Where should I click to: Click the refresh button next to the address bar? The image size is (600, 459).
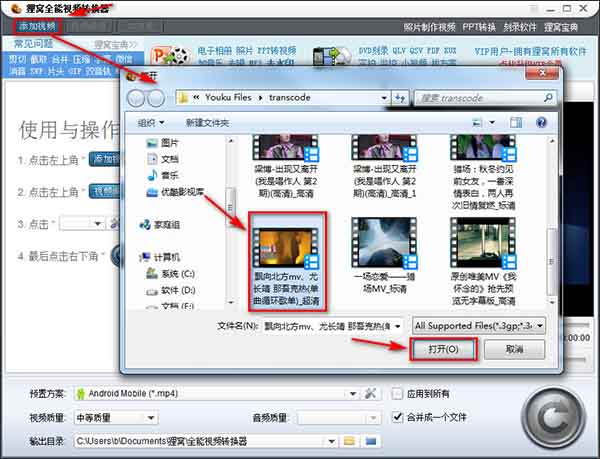[x=400, y=98]
